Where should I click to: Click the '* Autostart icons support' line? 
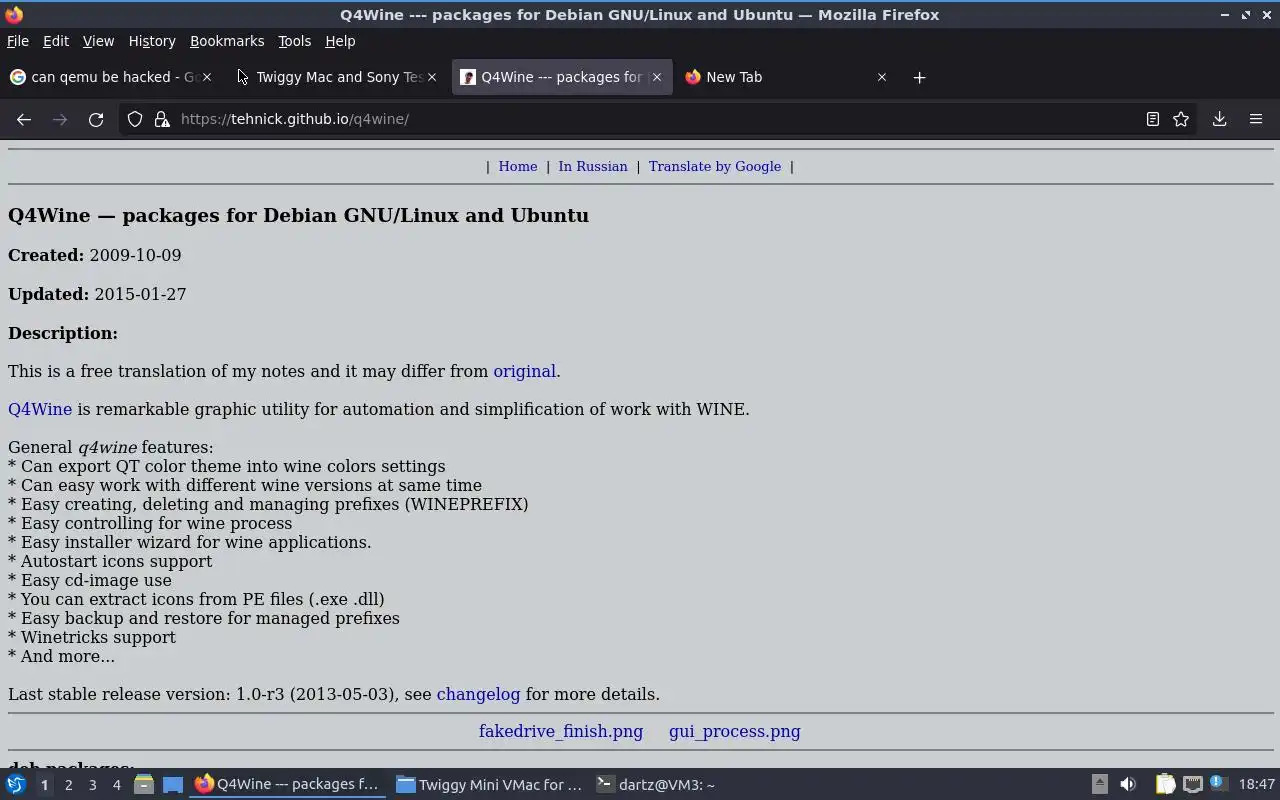(x=110, y=561)
